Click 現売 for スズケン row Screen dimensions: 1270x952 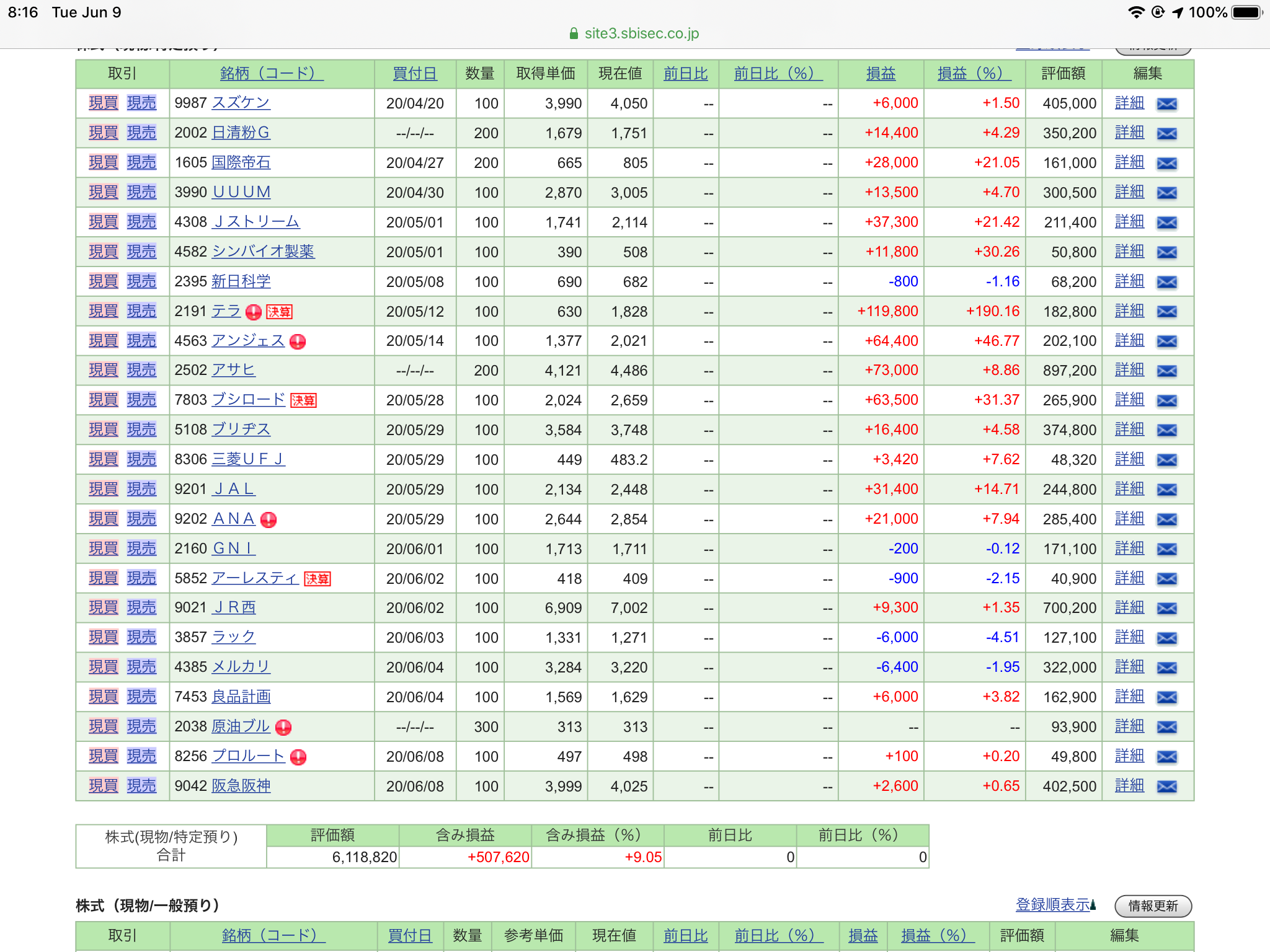[x=141, y=103]
